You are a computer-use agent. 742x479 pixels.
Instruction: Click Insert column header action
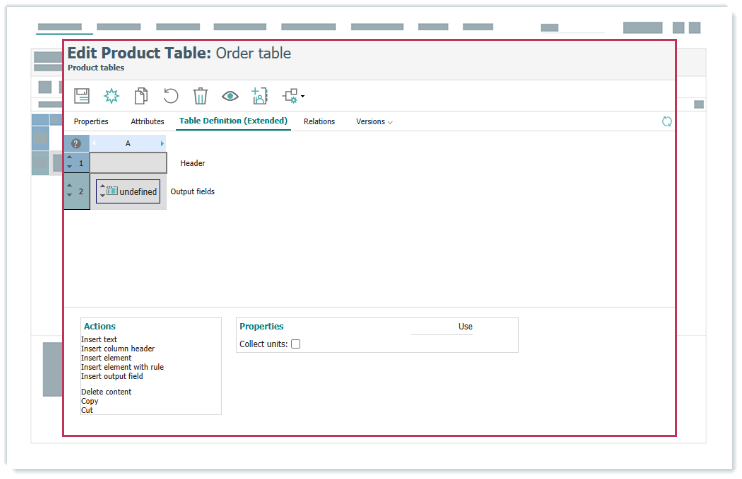click(118, 349)
